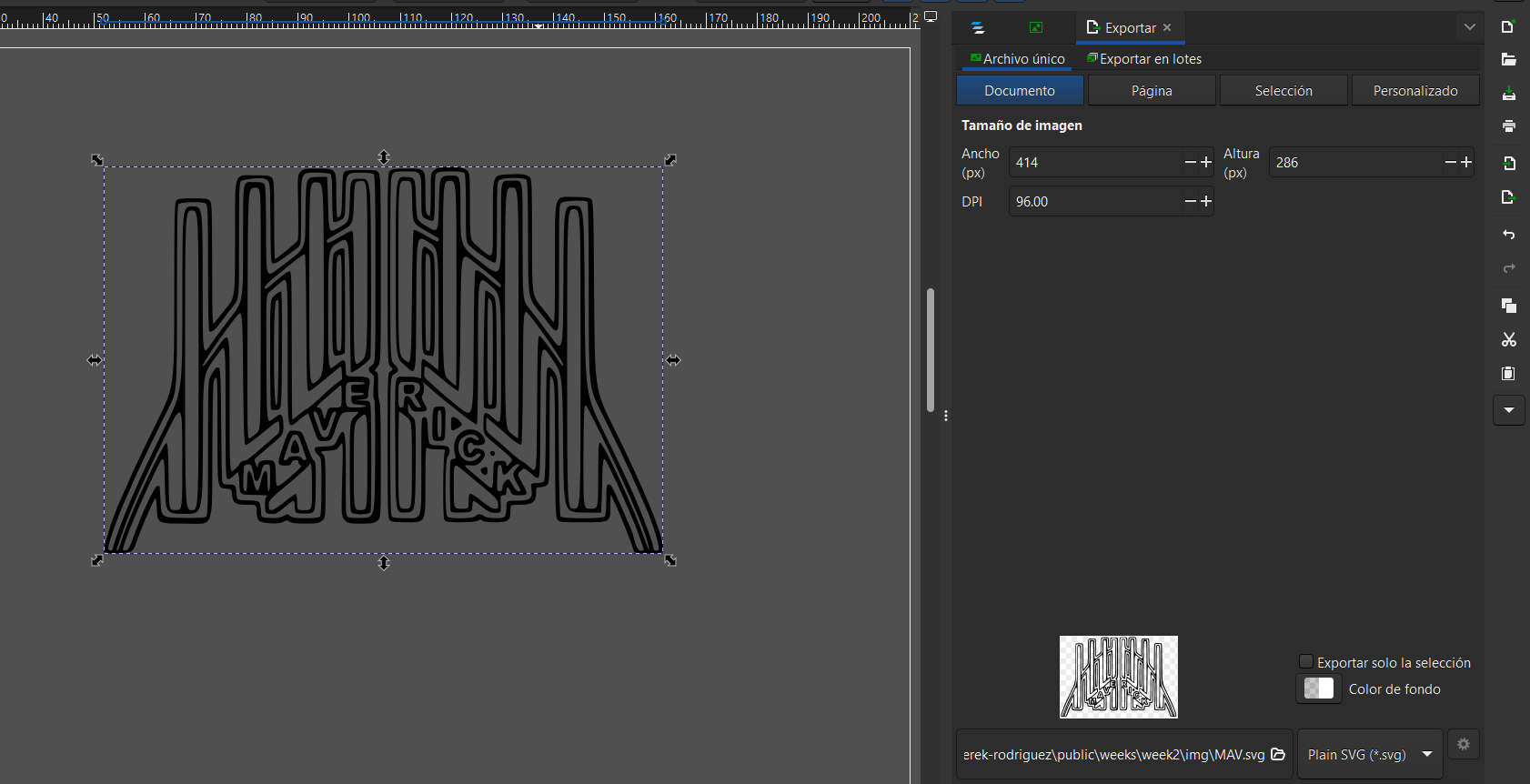Screen dimensions: 1530x784
Task: Open the Plain SVG file format dropdown
Action: [1370, 754]
